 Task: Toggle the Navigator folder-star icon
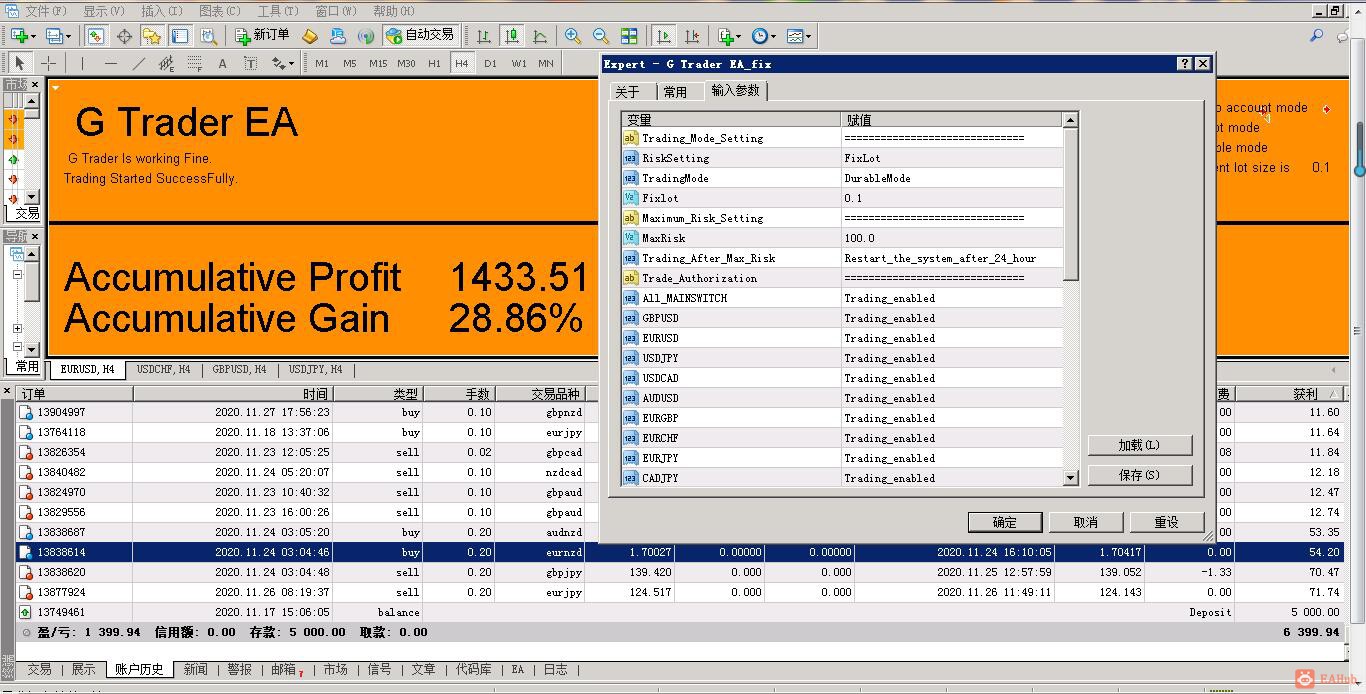pyautogui.click(x=152, y=36)
